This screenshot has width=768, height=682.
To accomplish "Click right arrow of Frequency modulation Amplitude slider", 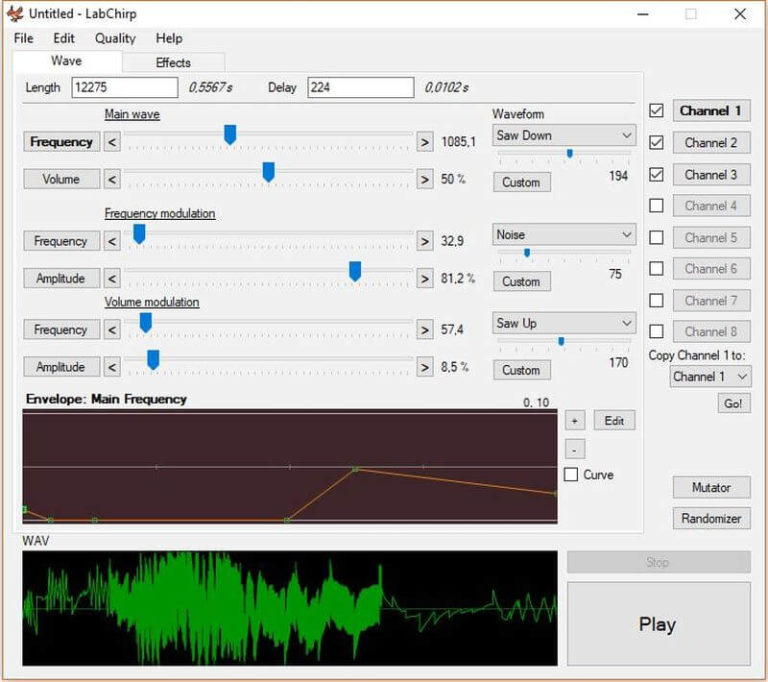I will (424, 279).
